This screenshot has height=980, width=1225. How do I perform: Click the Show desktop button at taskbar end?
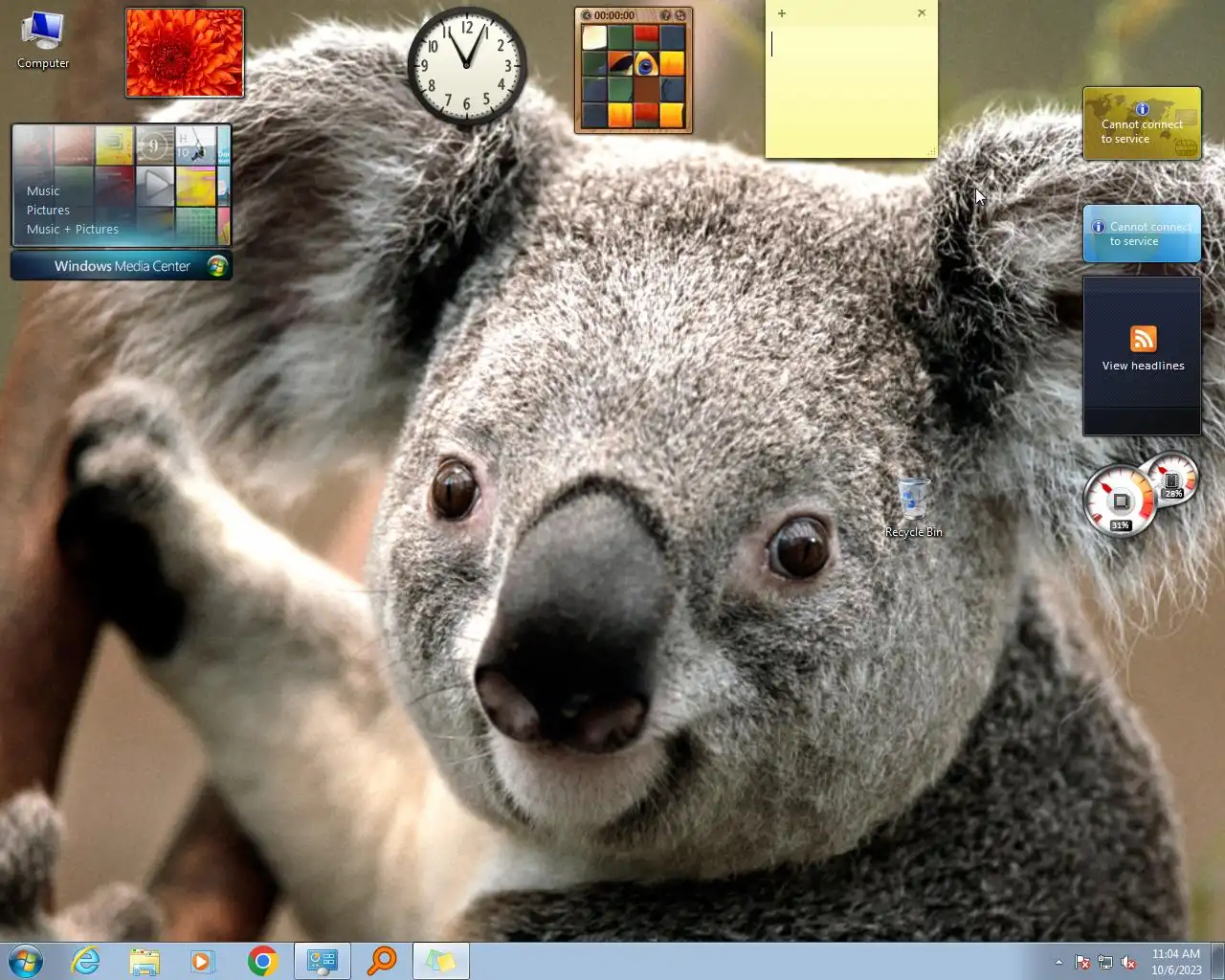[1217, 961]
